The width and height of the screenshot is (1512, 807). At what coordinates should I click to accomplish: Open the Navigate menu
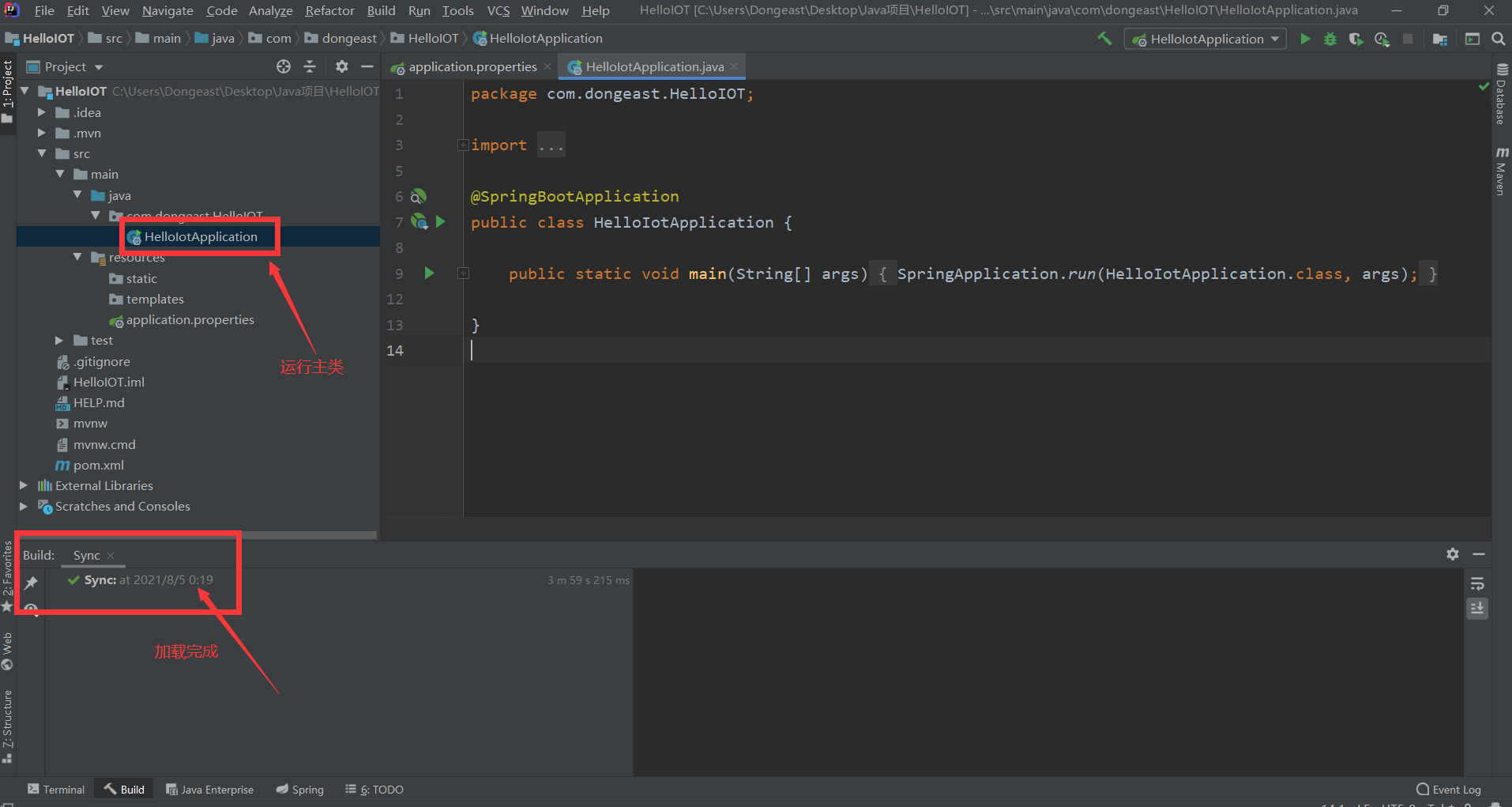click(167, 10)
